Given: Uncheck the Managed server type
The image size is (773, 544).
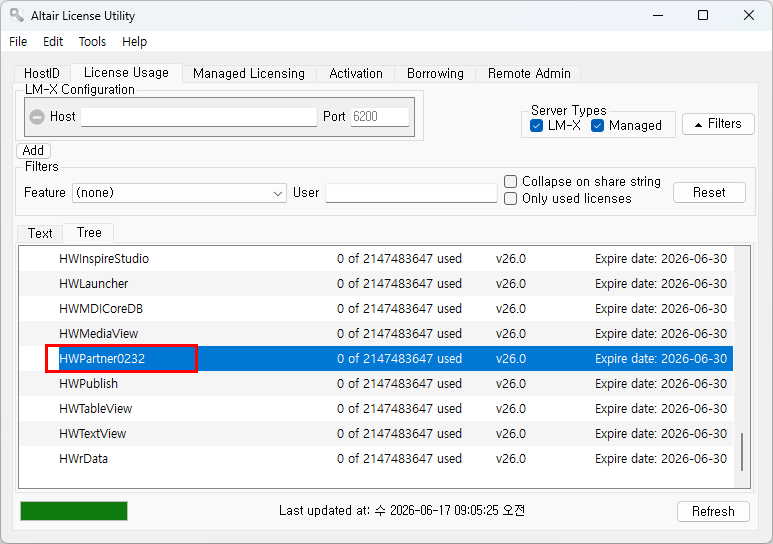Looking at the screenshot, I should tap(597, 126).
